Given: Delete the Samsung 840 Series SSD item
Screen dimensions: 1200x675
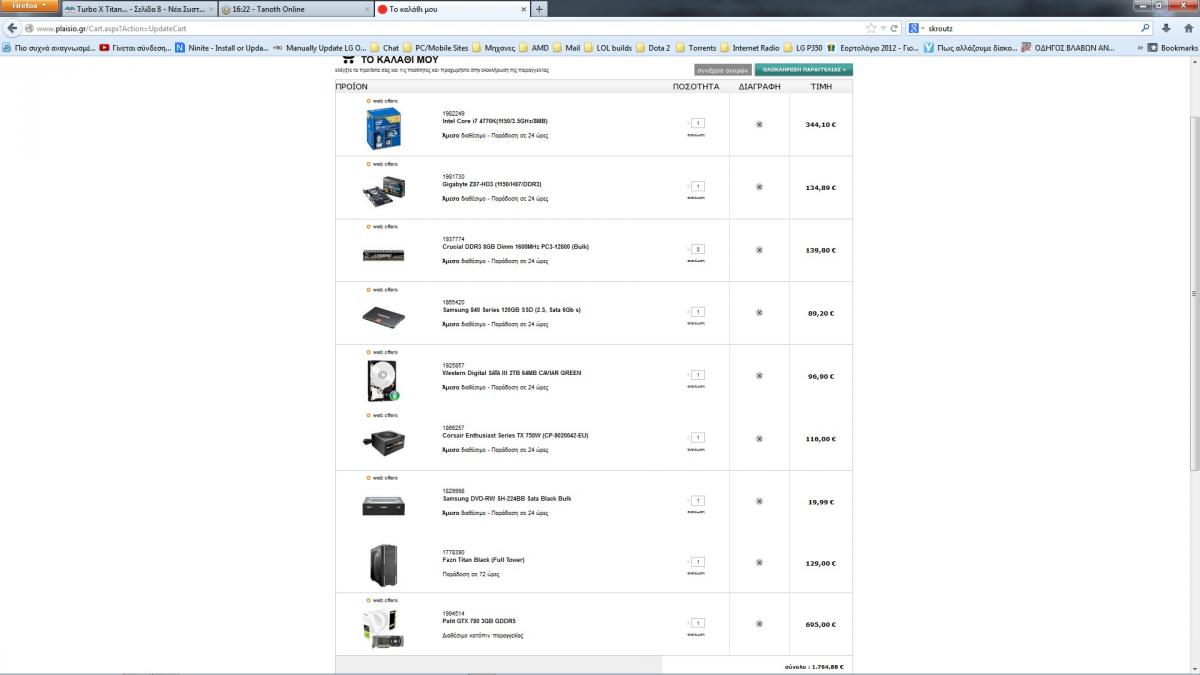Looking at the screenshot, I should click(x=759, y=313).
